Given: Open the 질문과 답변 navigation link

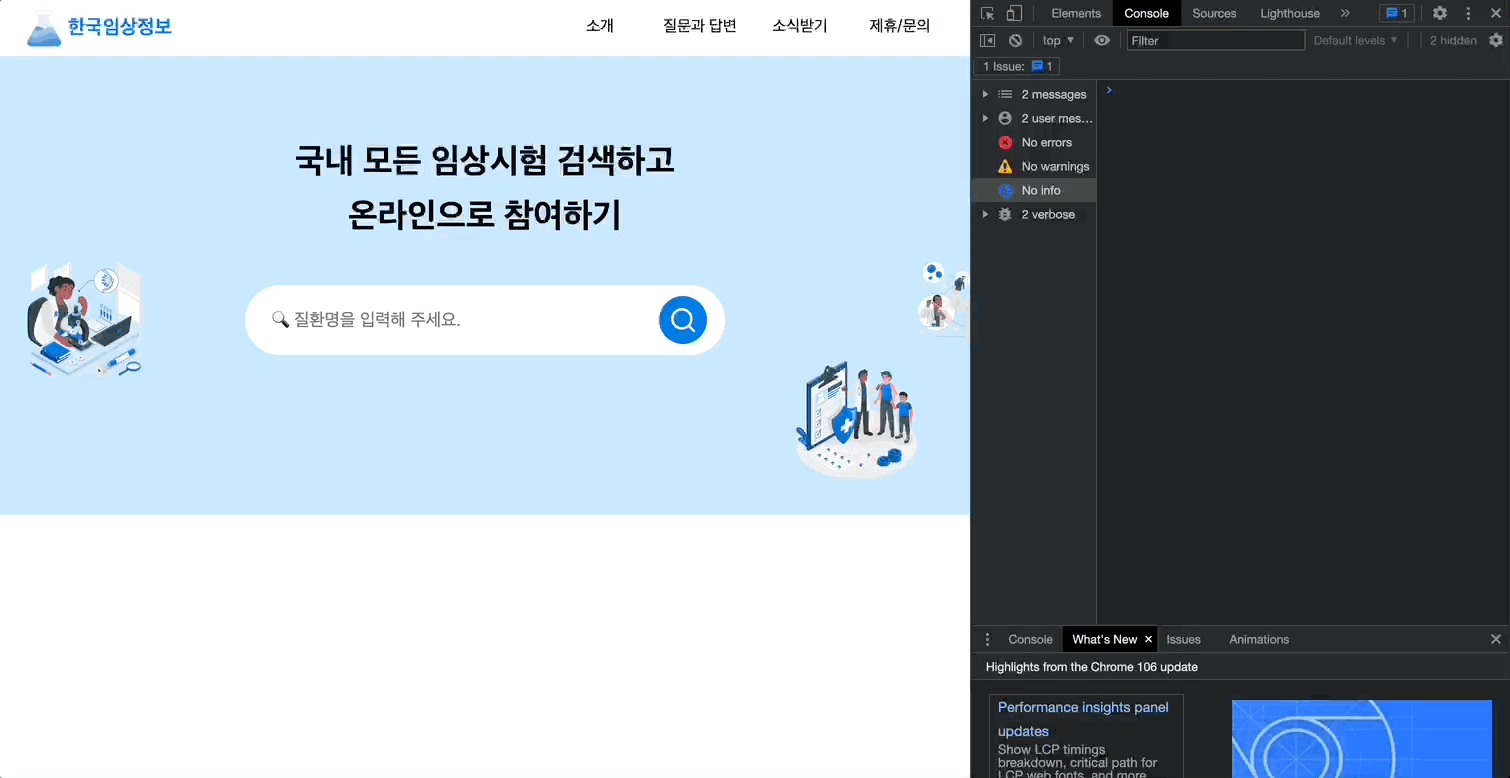Looking at the screenshot, I should [699, 26].
